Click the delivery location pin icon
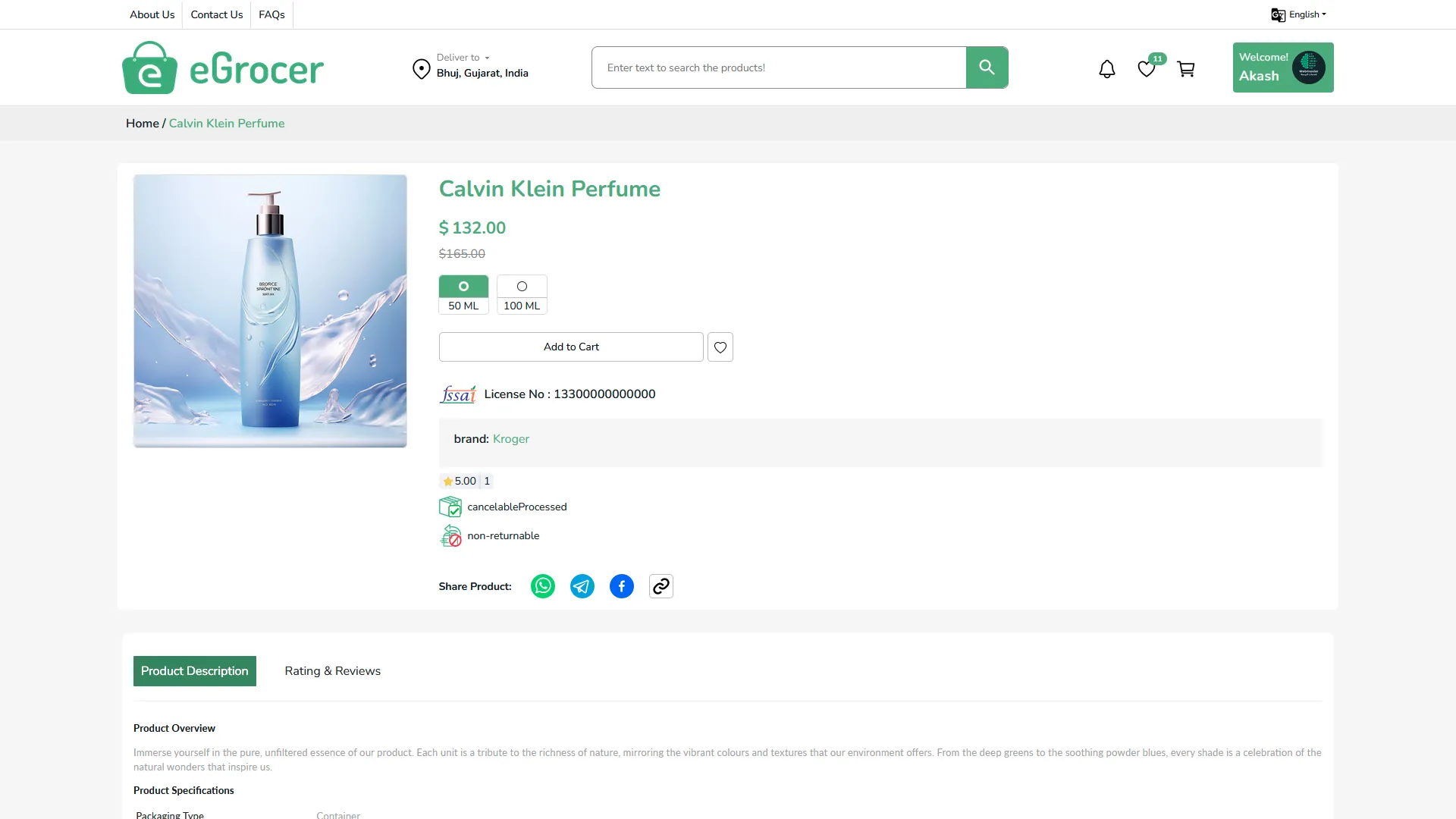 point(421,69)
